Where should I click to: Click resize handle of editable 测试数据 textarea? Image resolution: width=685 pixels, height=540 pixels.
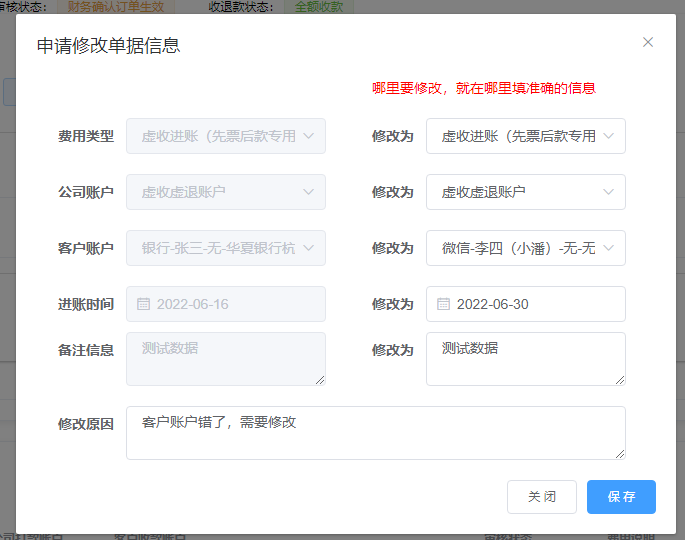pyautogui.click(x=620, y=380)
